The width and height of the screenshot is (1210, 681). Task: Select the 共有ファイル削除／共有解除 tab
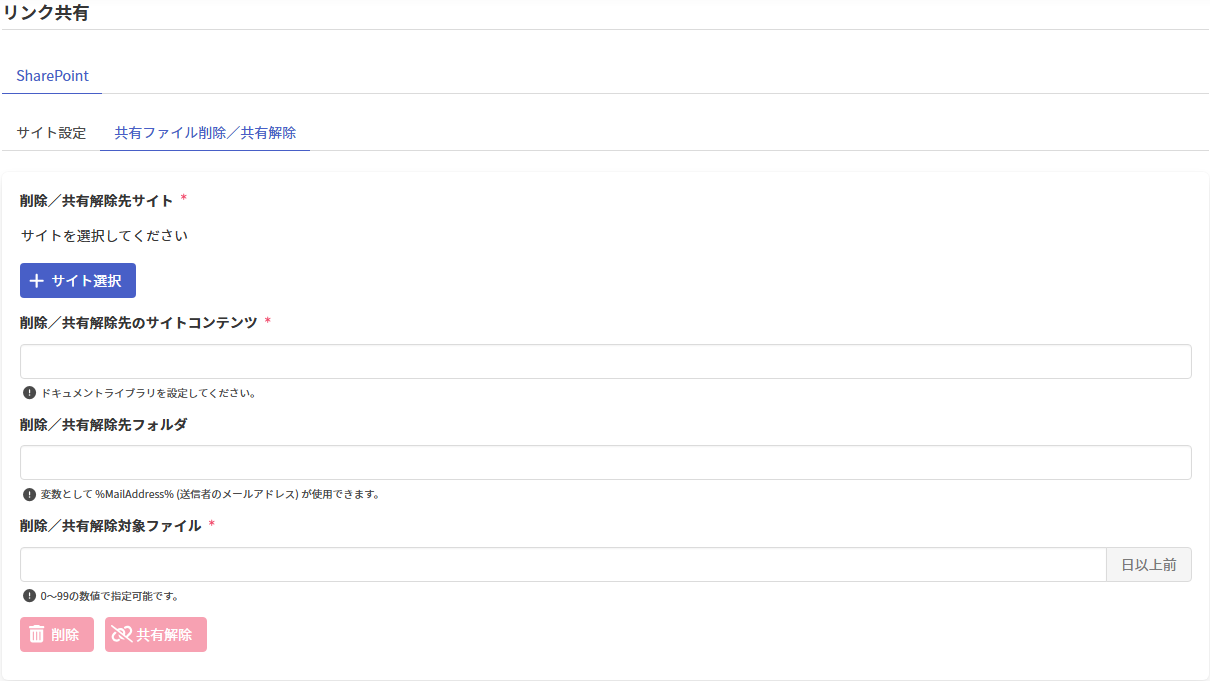[x=205, y=133]
